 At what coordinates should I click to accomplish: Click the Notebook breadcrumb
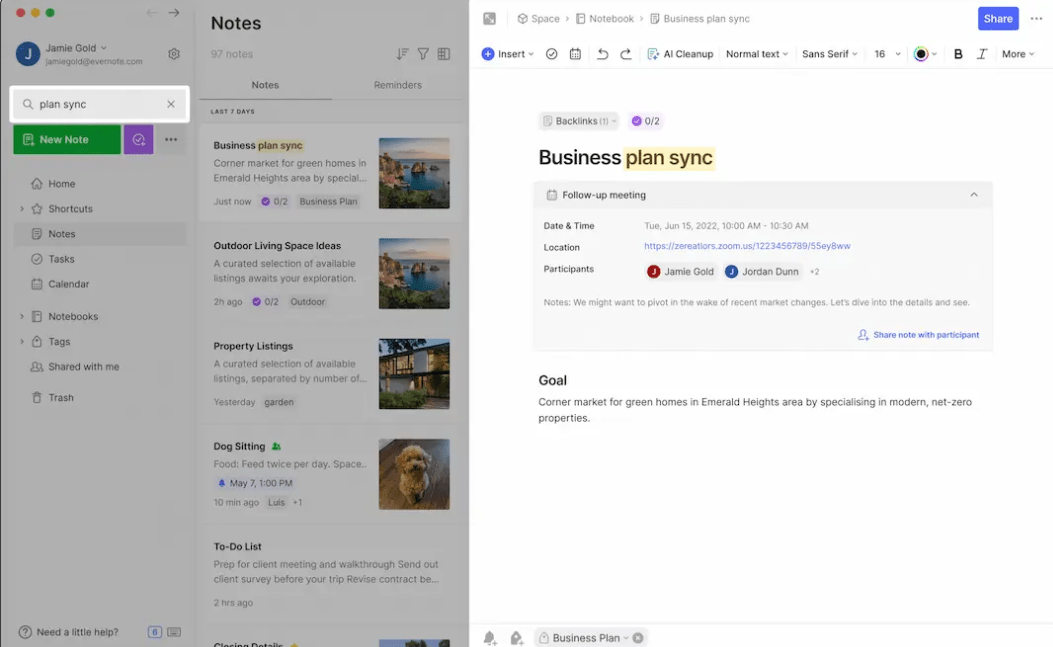click(604, 19)
